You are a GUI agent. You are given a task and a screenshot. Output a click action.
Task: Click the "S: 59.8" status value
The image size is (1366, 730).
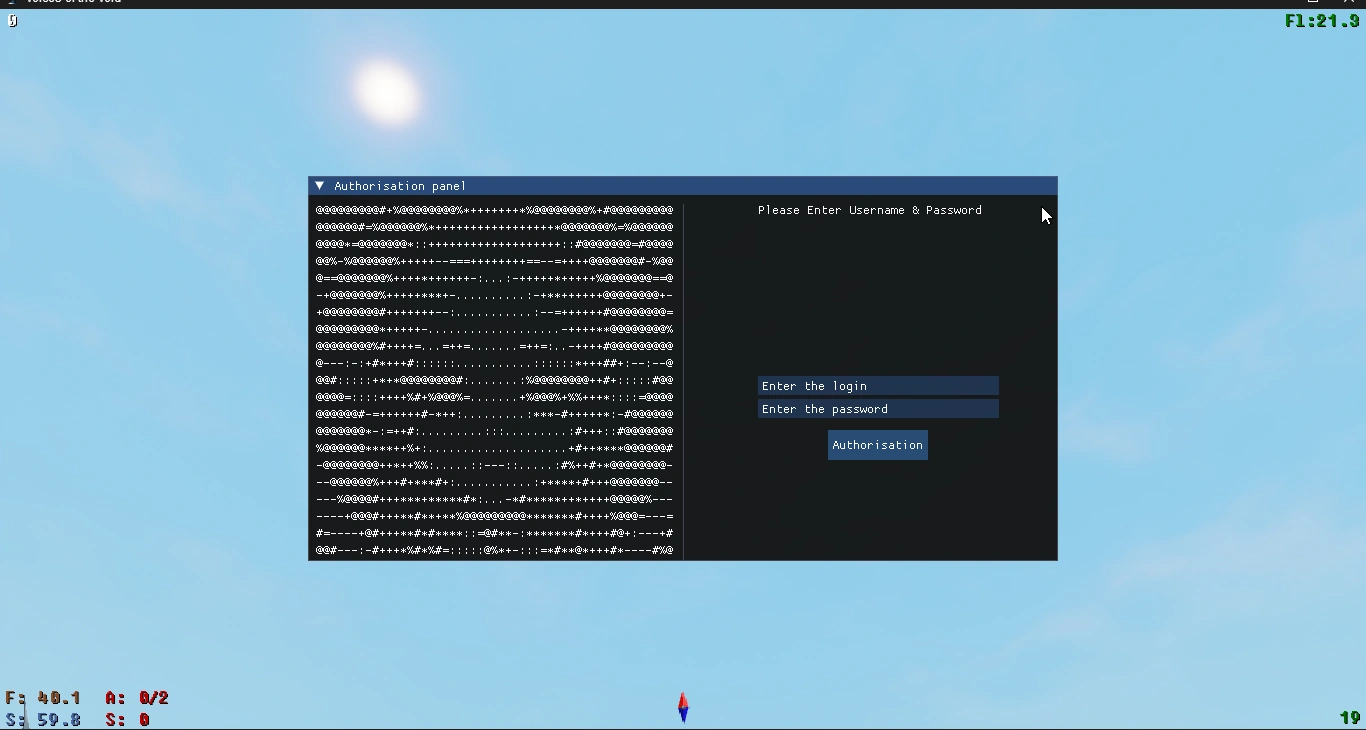(x=43, y=719)
